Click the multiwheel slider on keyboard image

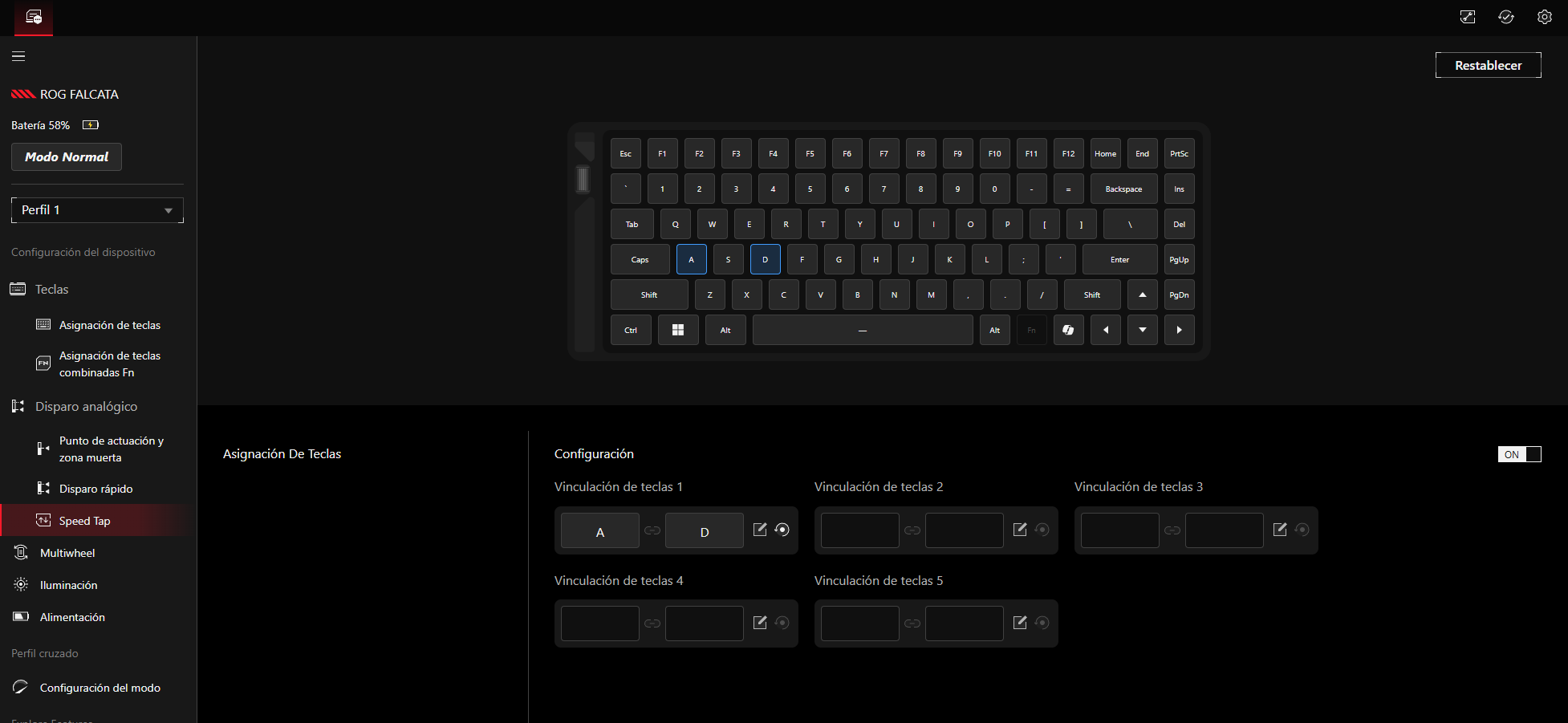pos(583,179)
